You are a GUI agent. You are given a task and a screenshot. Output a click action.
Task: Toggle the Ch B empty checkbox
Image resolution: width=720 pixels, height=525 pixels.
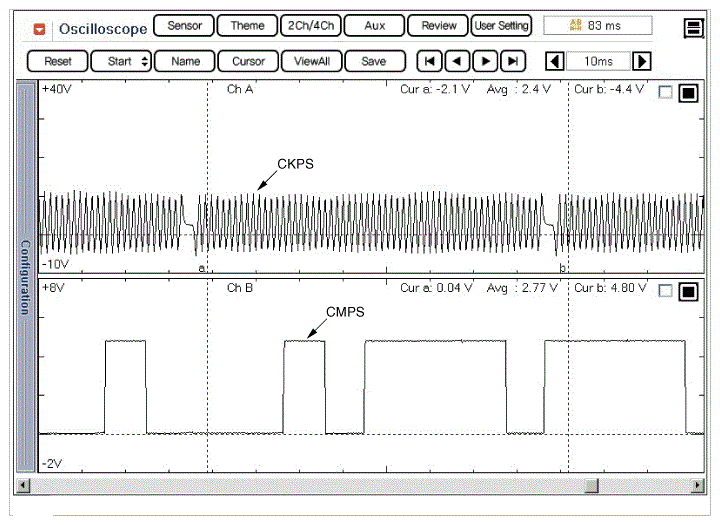pyautogui.click(x=666, y=291)
